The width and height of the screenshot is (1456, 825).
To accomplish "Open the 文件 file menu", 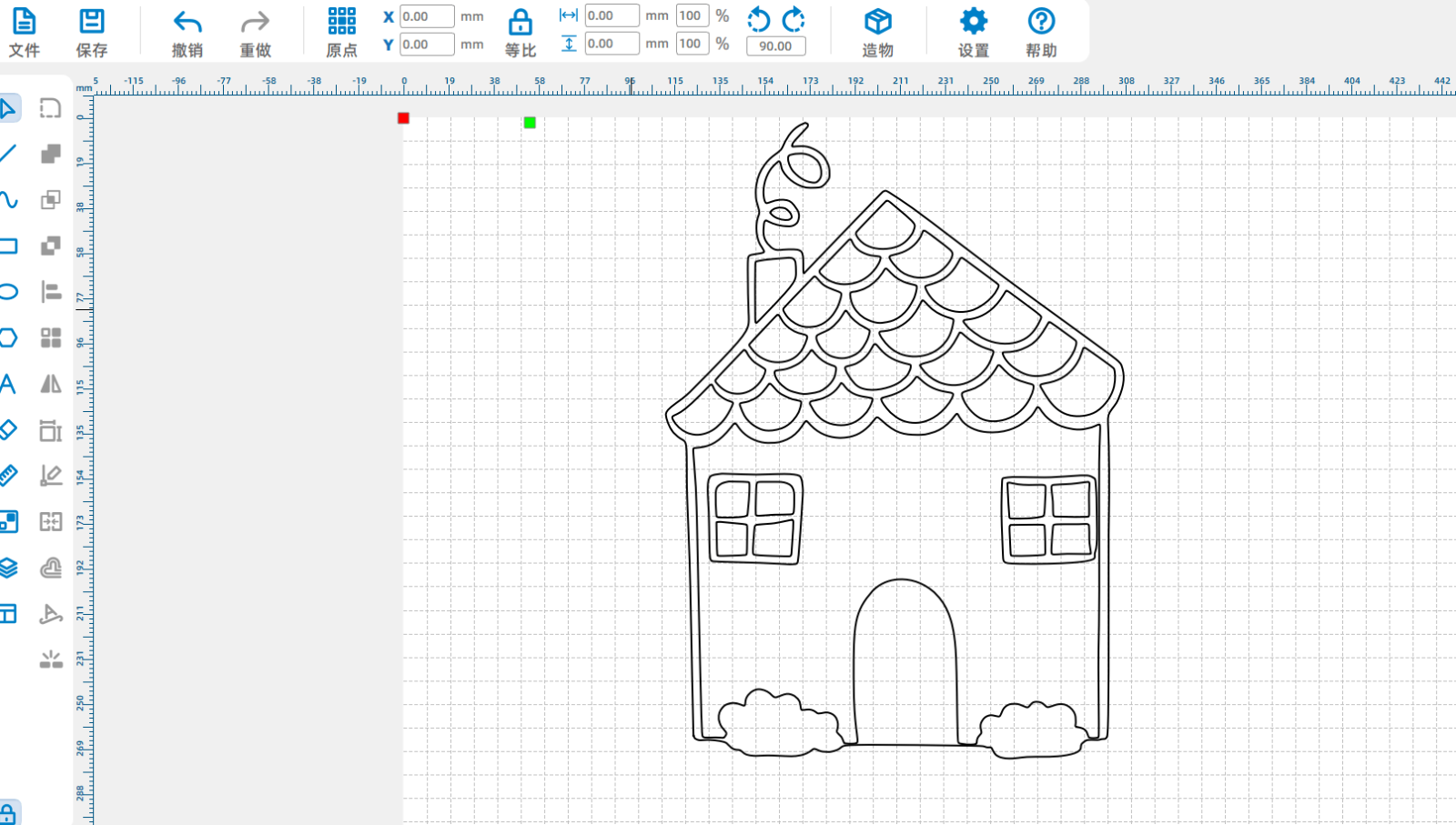I will click(24, 32).
